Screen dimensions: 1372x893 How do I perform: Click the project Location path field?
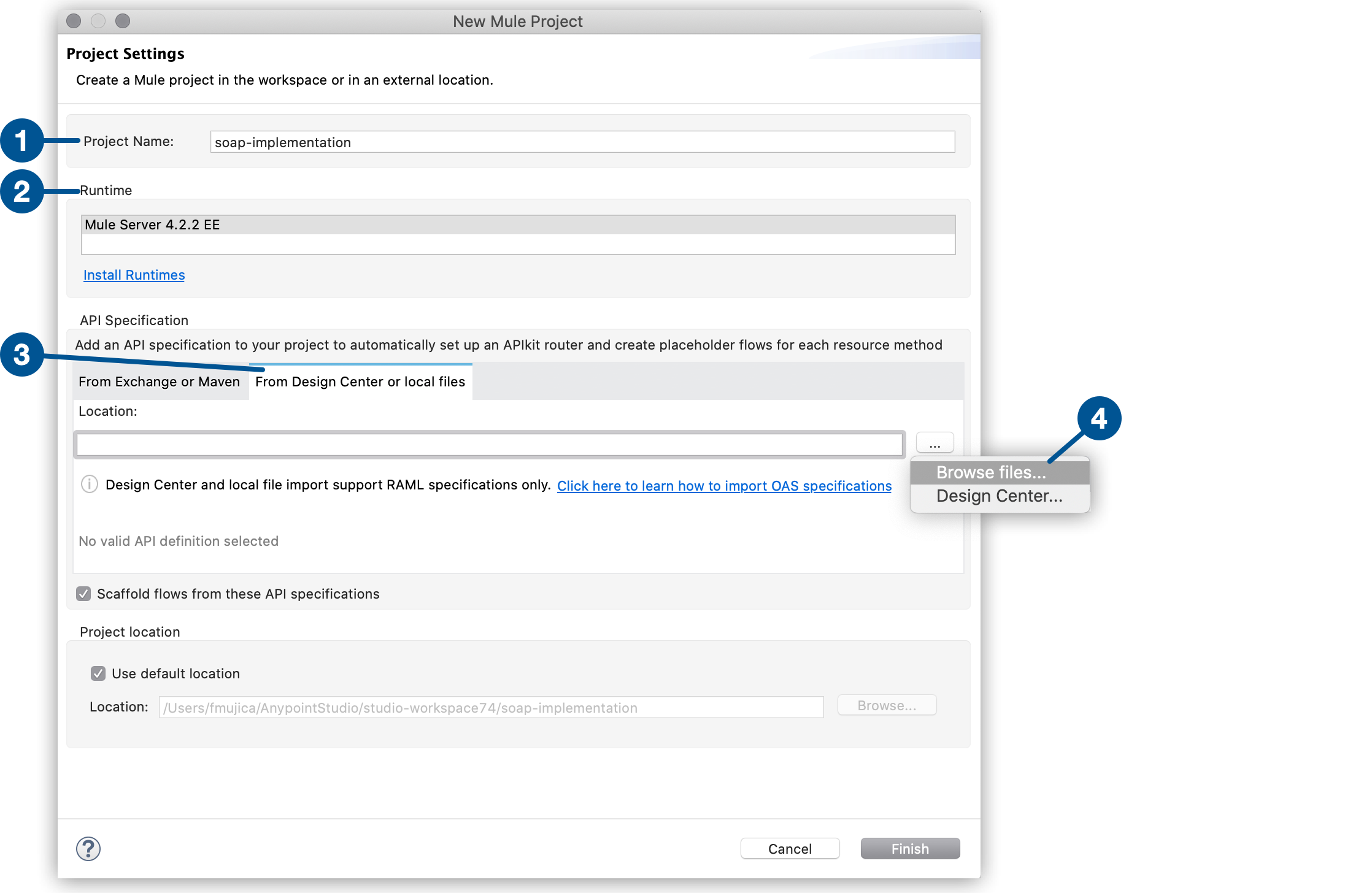(x=491, y=708)
